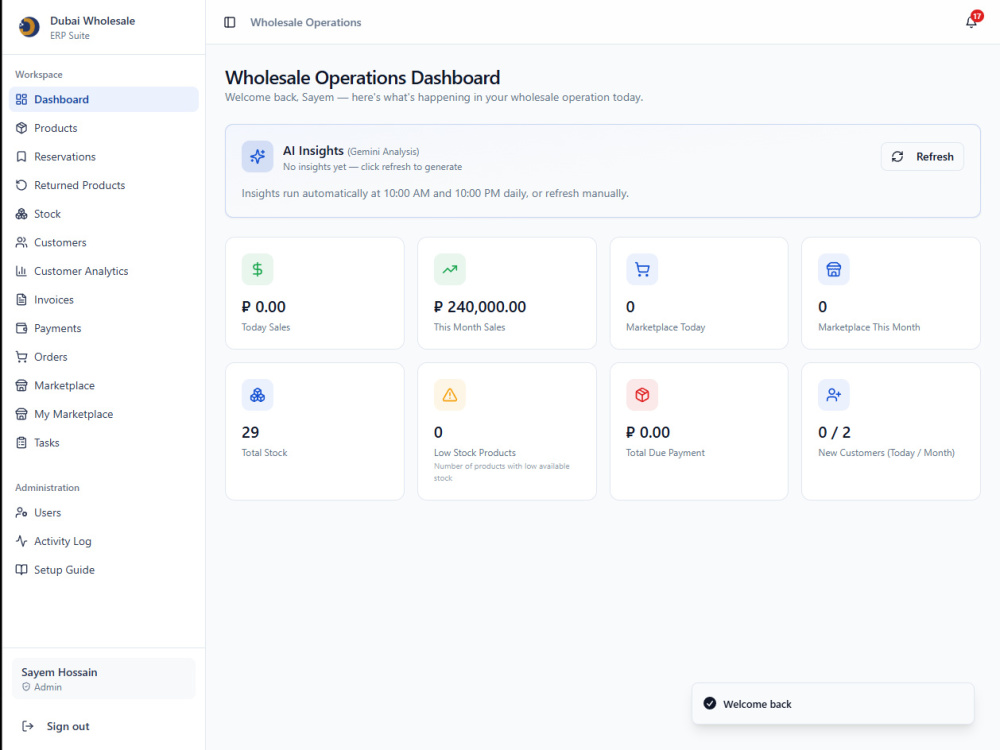
Task: Sign out of the ERP suite
Action: click(104, 726)
